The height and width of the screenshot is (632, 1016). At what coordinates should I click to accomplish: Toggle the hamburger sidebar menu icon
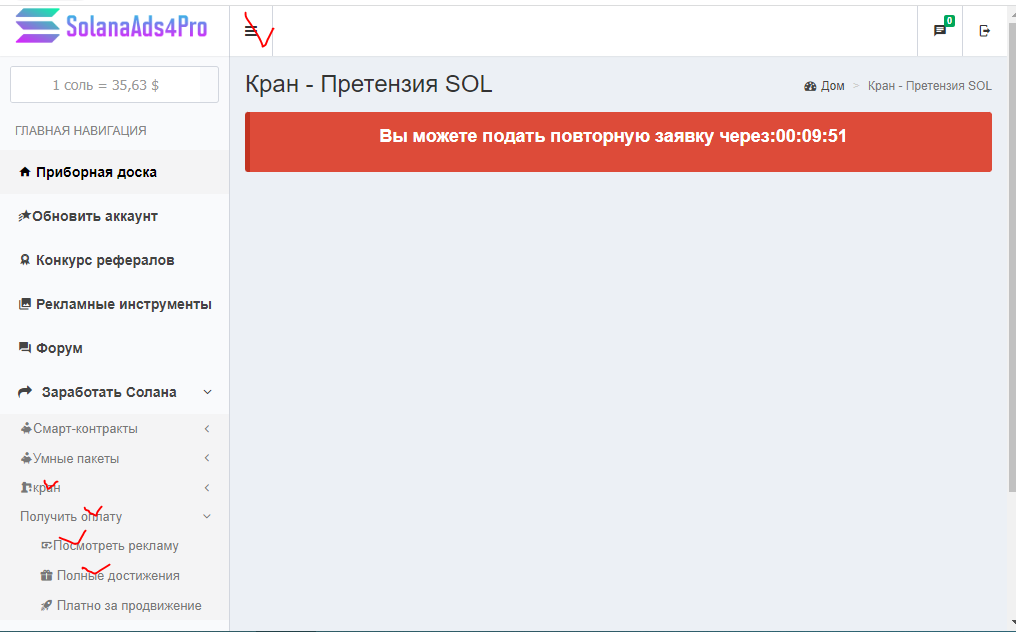click(251, 30)
